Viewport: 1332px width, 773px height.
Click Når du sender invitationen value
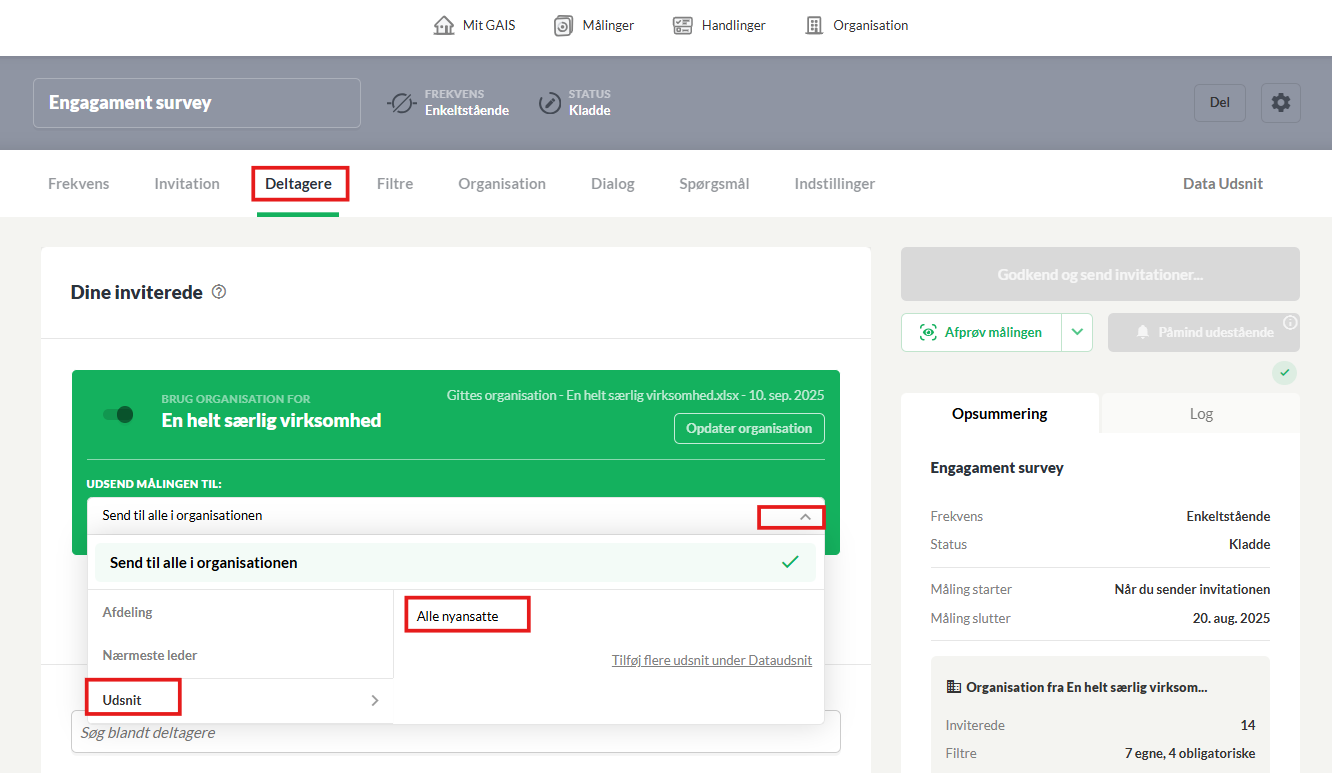1192,589
